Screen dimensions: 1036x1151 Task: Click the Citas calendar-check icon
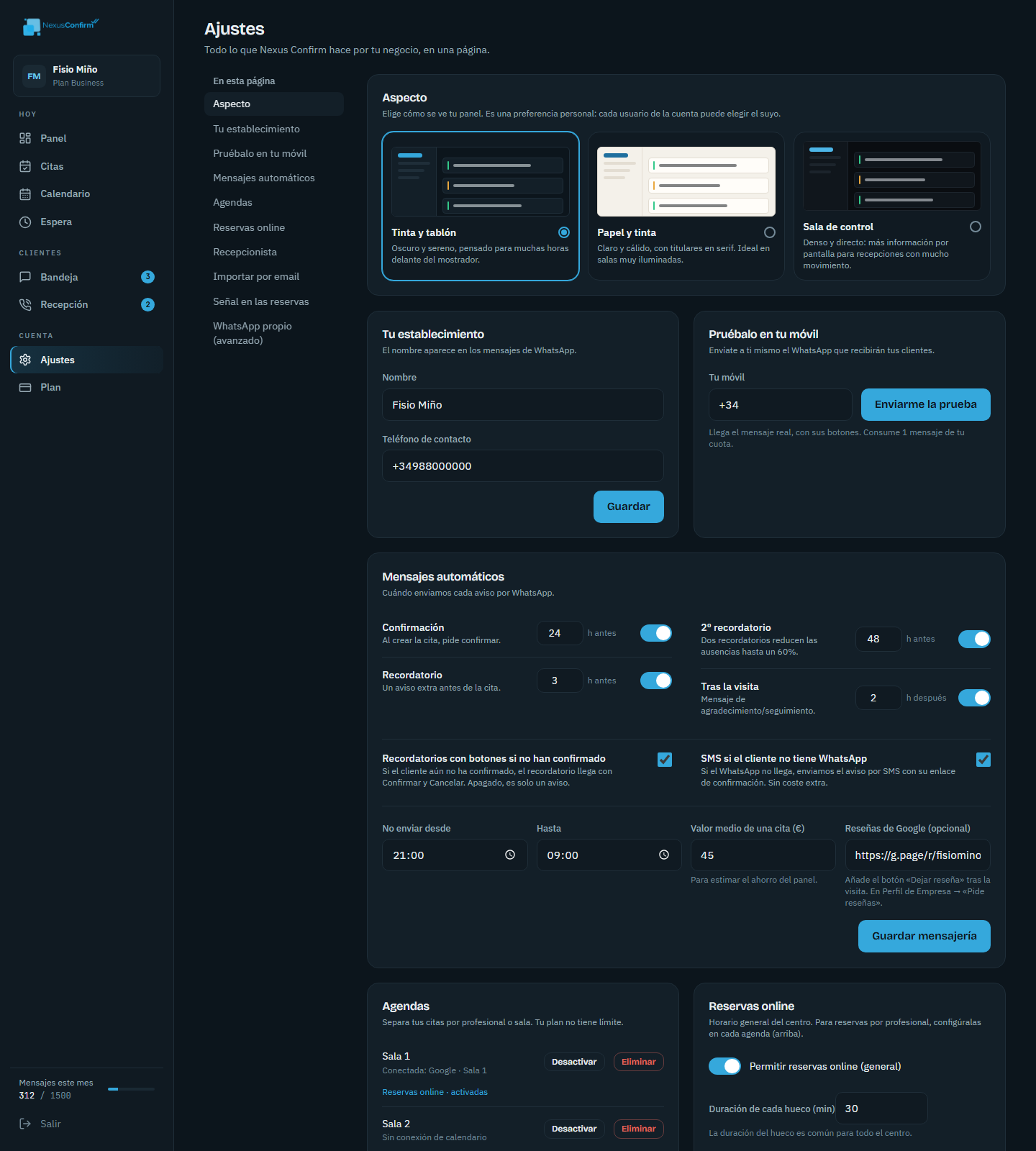(25, 166)
